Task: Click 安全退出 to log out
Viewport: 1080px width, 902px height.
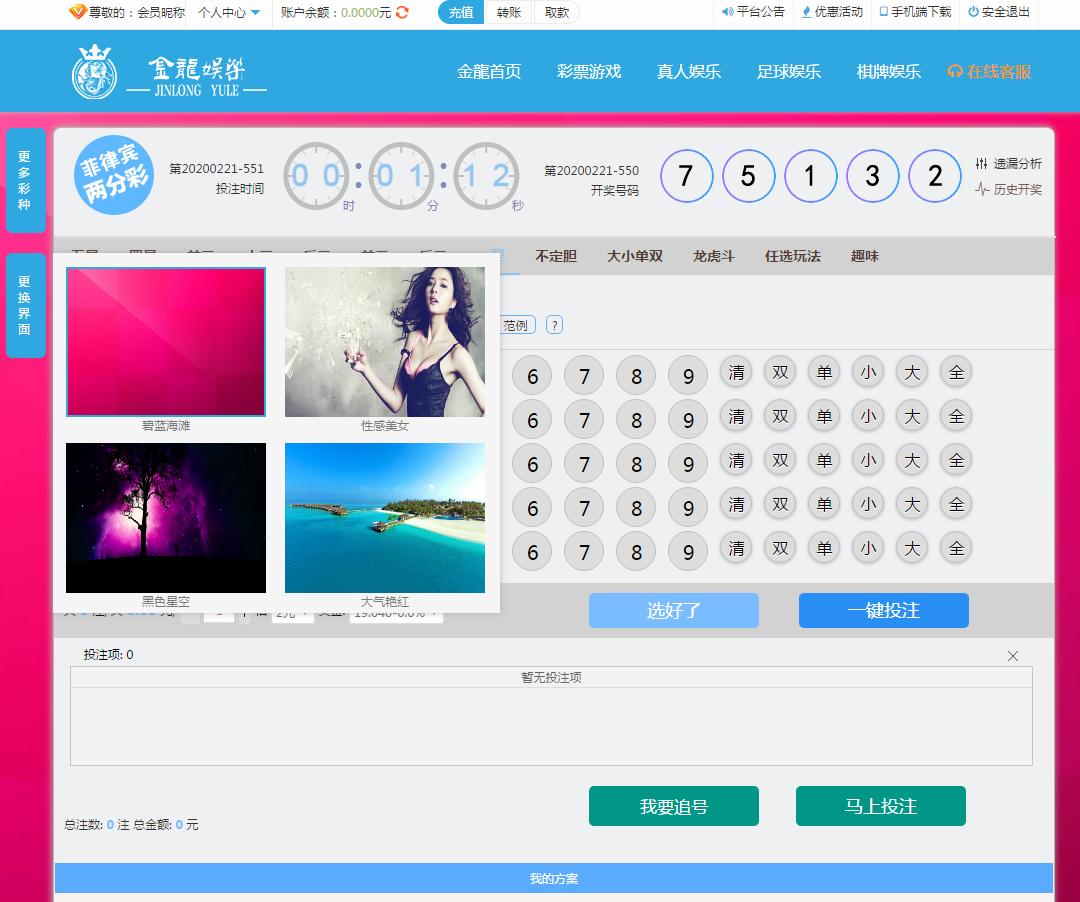Action: click(998, 12)
